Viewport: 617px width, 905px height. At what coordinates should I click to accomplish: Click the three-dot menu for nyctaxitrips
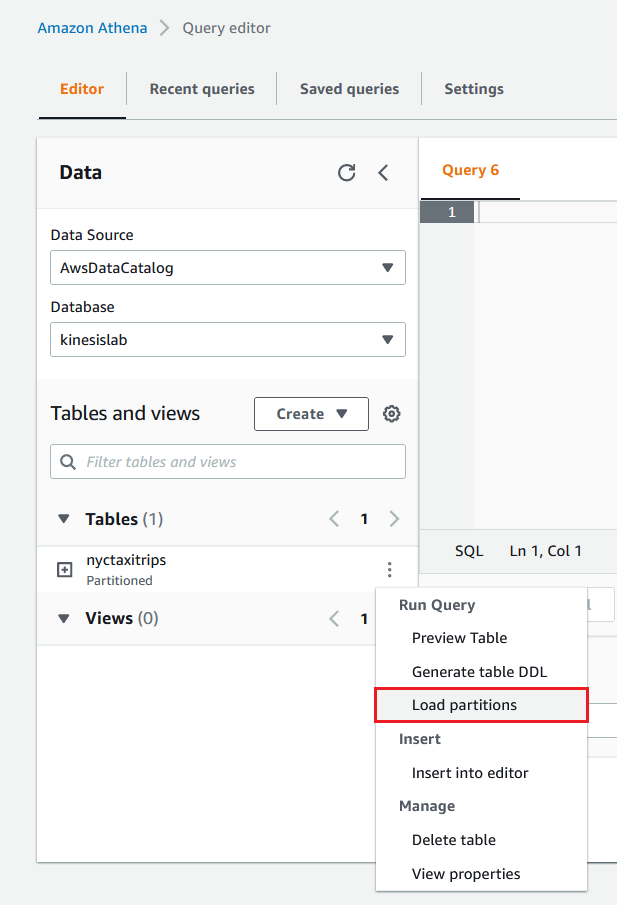pos(389,570)
